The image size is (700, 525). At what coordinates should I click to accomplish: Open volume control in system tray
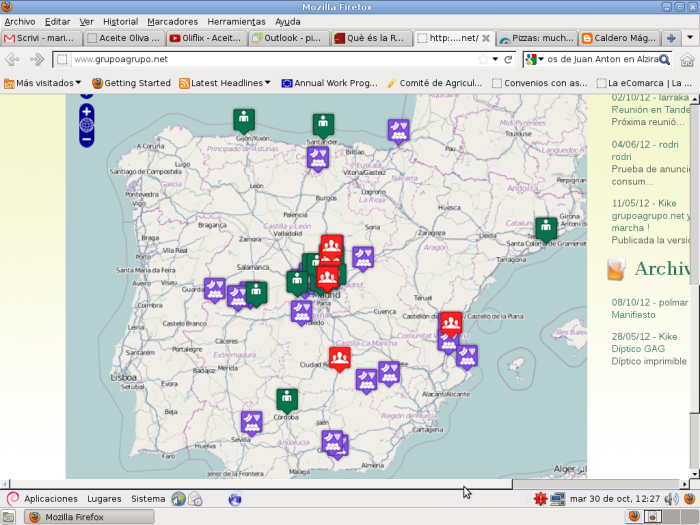pyautogui.click(x=671, y=499)
